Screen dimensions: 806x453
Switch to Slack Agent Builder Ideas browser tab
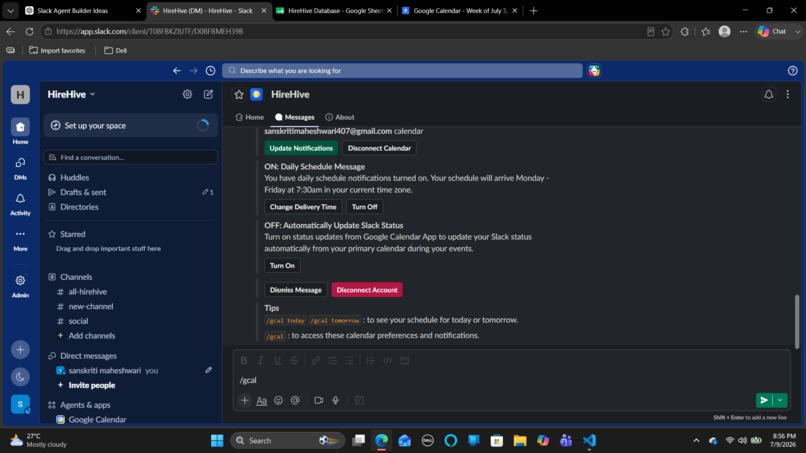coord(82,10)
